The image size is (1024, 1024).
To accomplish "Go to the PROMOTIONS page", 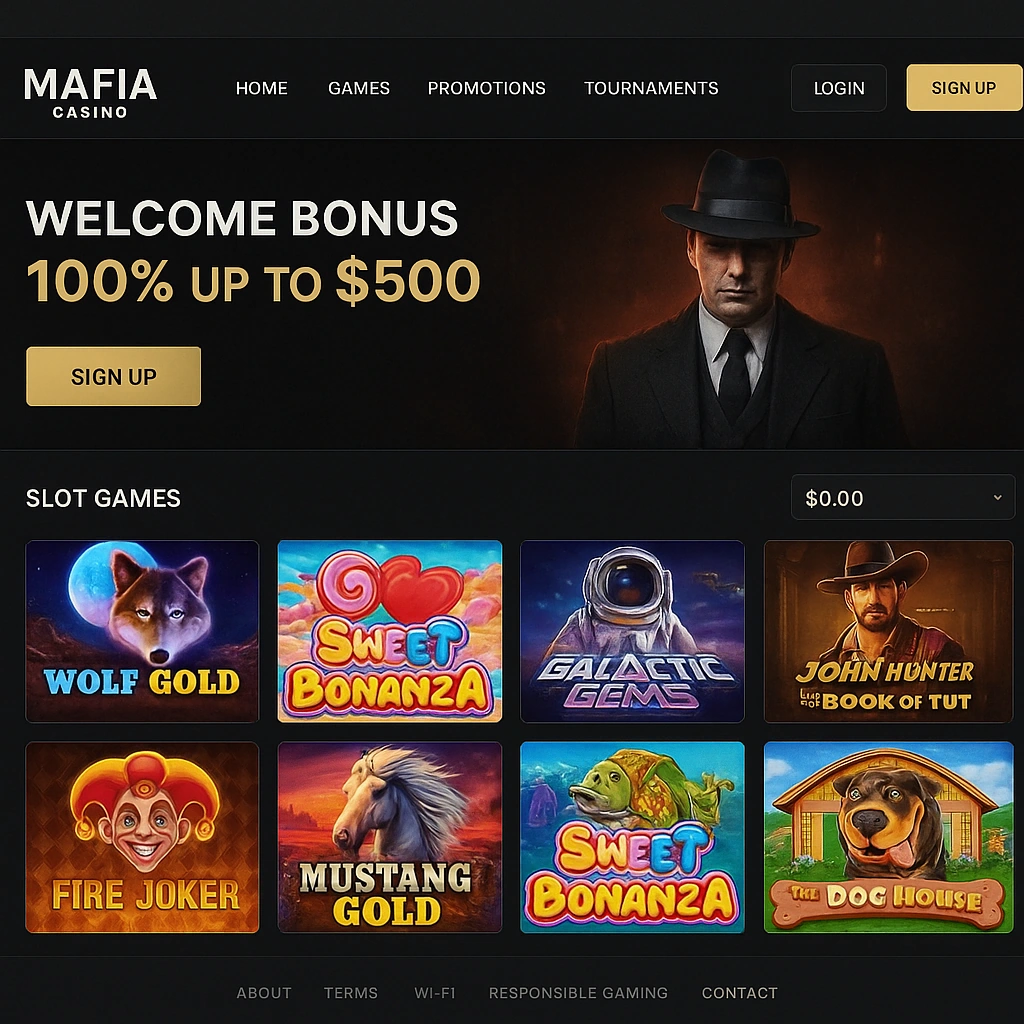I will click(486, 88).
